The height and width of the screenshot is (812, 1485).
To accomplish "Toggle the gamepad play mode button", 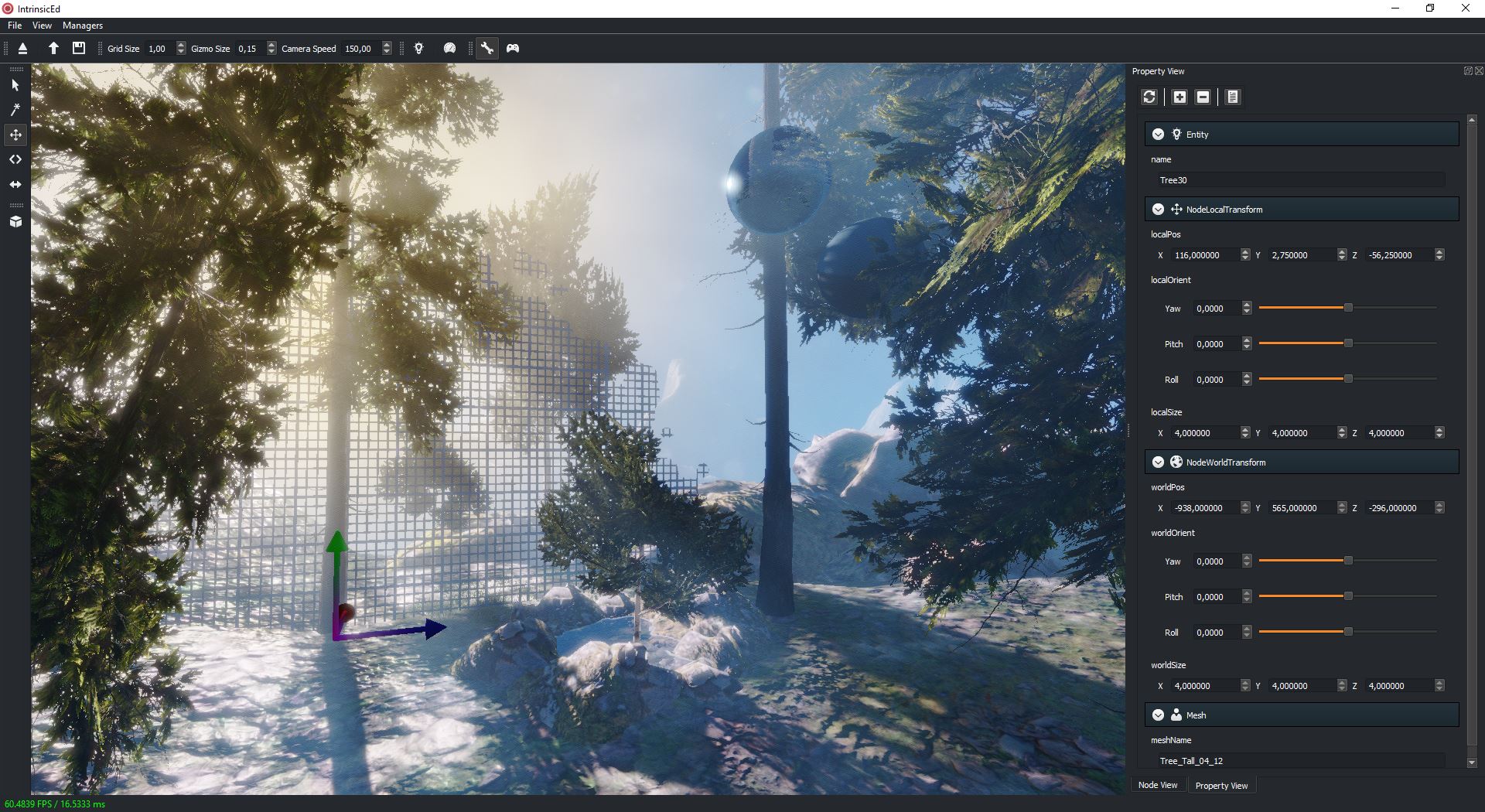I will click(513, 48).
